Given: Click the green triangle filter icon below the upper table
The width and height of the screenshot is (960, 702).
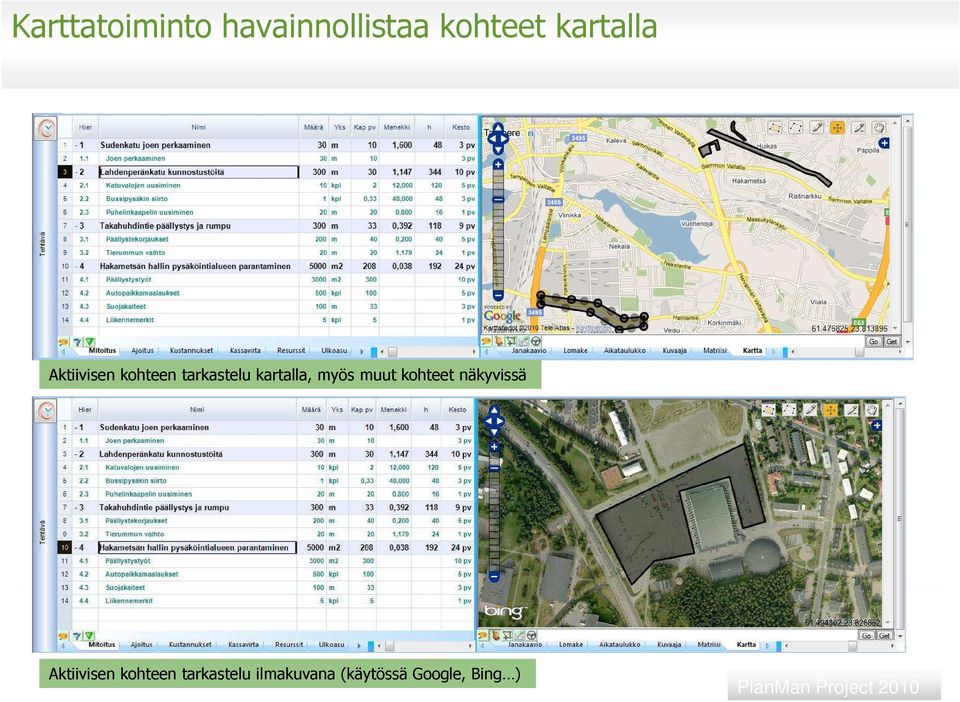Looking at the screenshot, I should tap(89, 342).
